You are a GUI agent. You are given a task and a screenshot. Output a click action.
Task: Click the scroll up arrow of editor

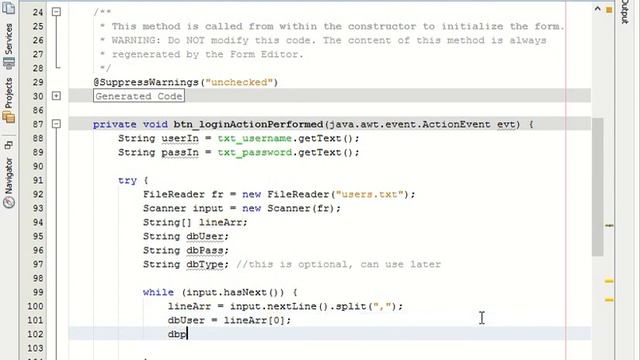[x=598, y=9]
